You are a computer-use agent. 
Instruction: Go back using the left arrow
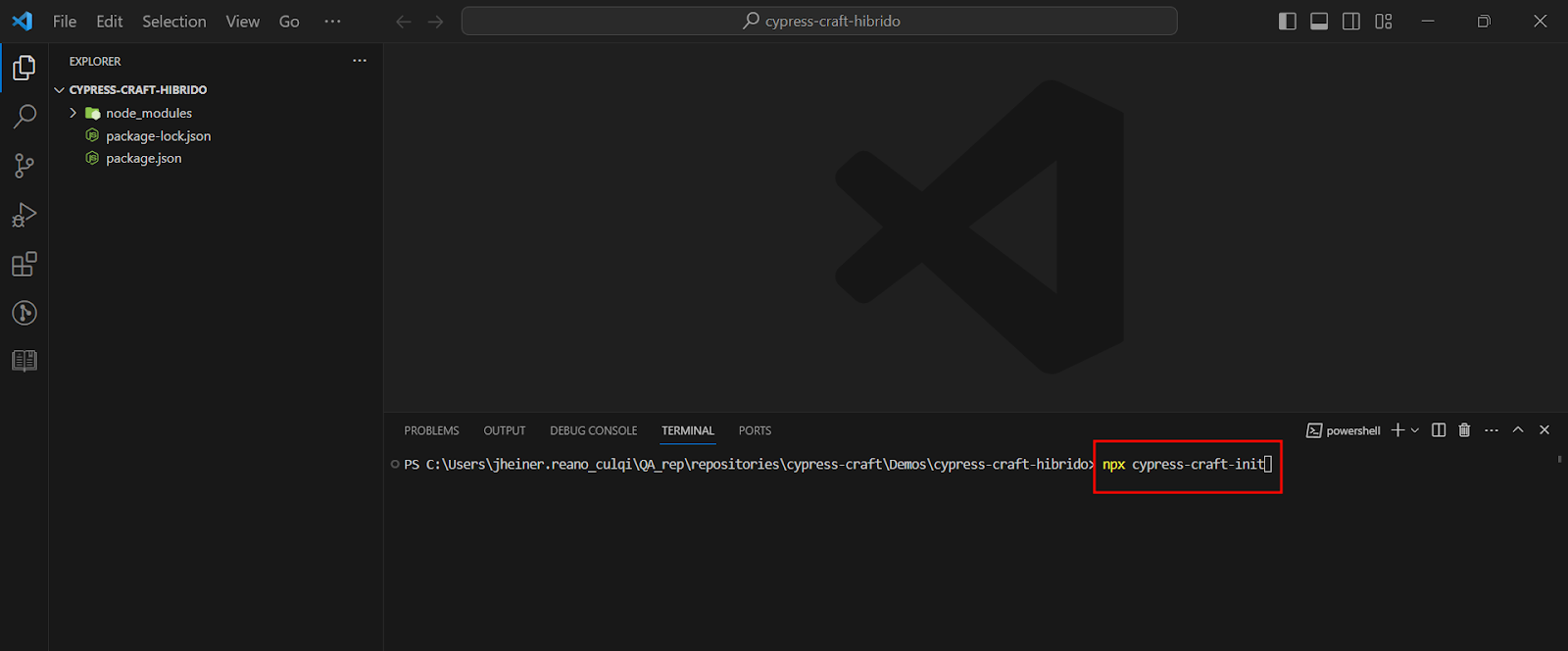click(x=403, y=21)
